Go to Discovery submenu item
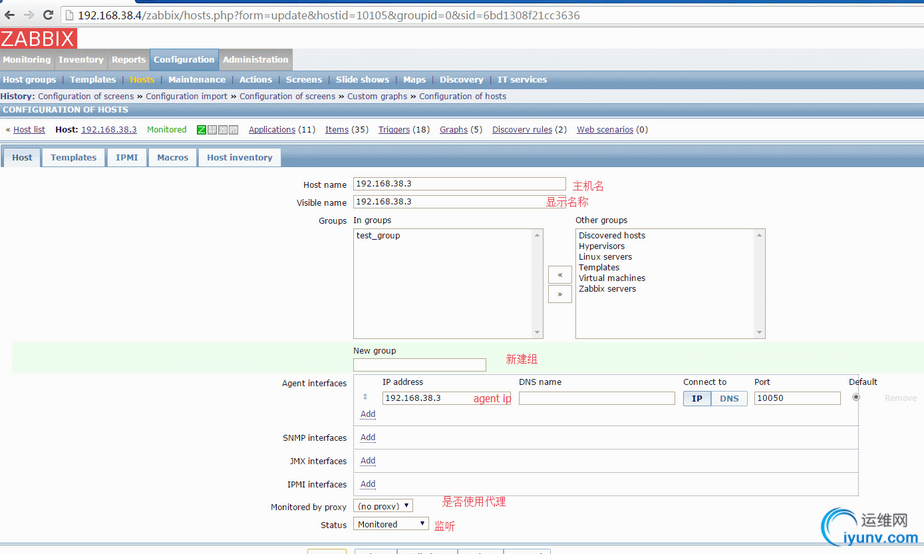 pyautogui.click(x=461, y=80)
